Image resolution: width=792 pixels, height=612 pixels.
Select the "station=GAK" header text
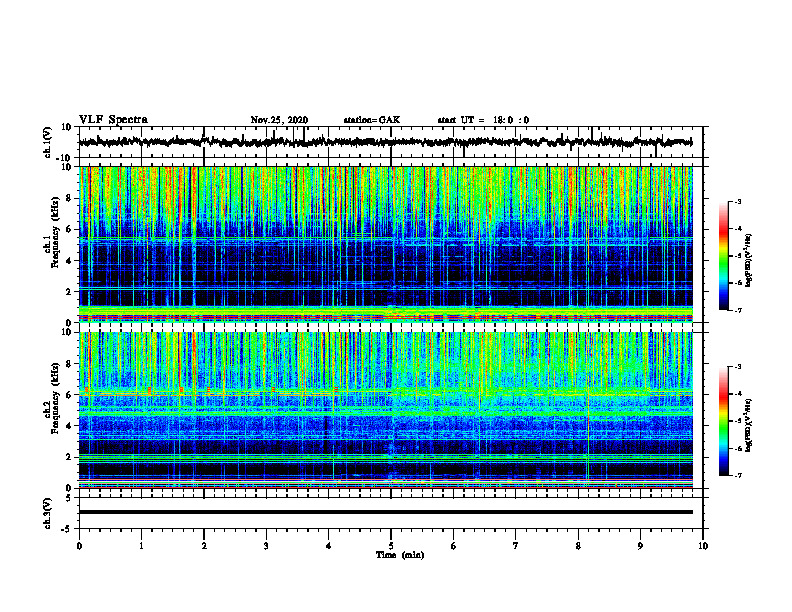[x=372, y=120]
